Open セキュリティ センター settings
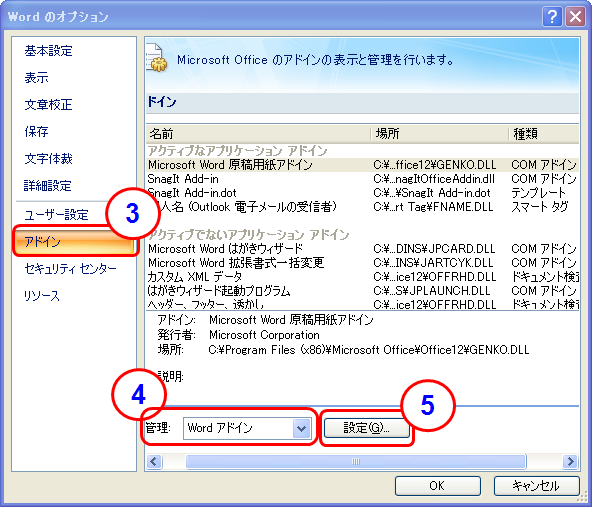Screen dimensions: 592x507 point(70,268)
